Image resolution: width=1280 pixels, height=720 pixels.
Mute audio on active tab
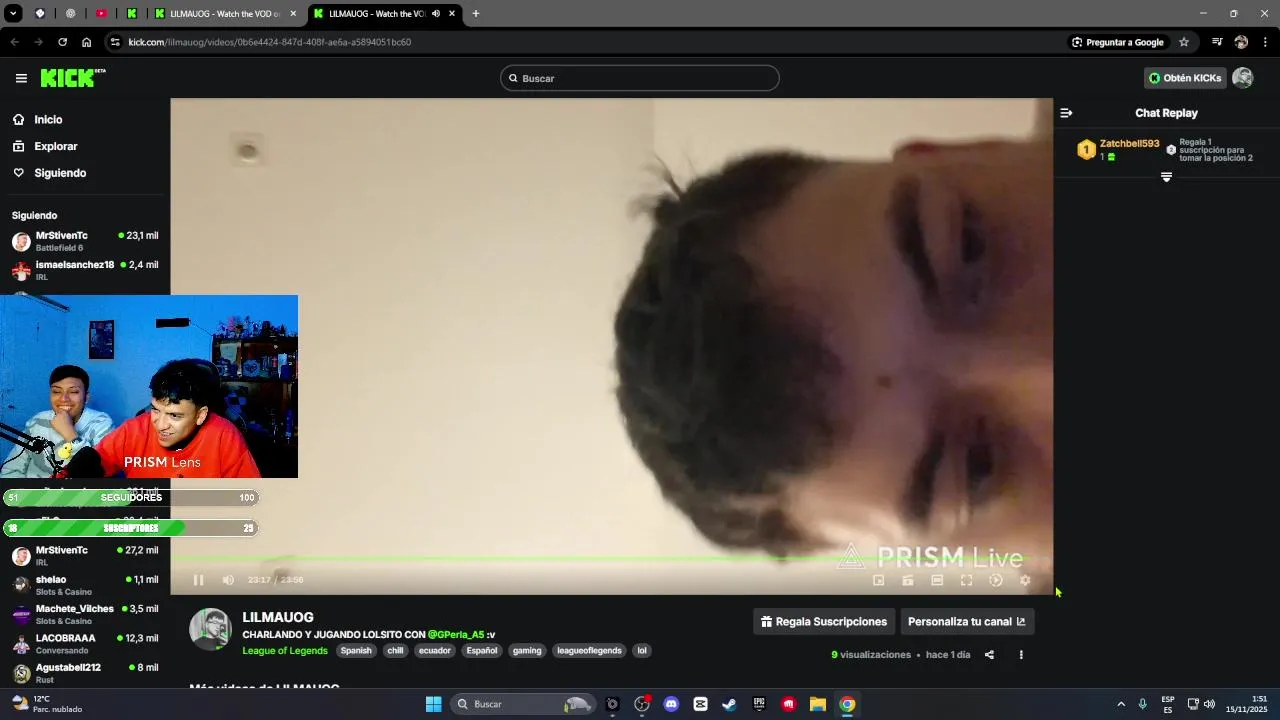(436, 14)
